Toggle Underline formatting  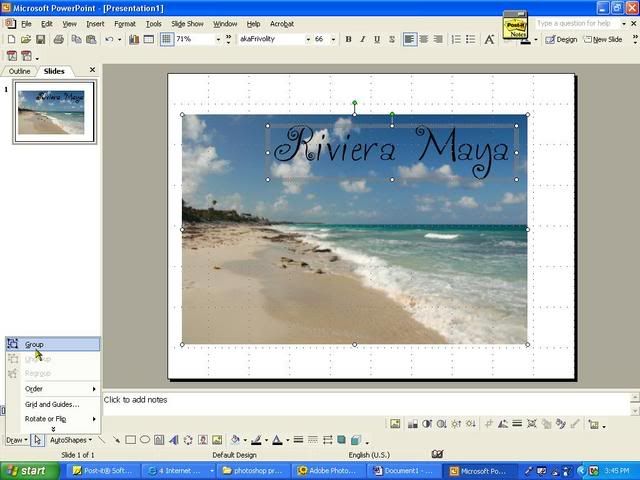377,39
